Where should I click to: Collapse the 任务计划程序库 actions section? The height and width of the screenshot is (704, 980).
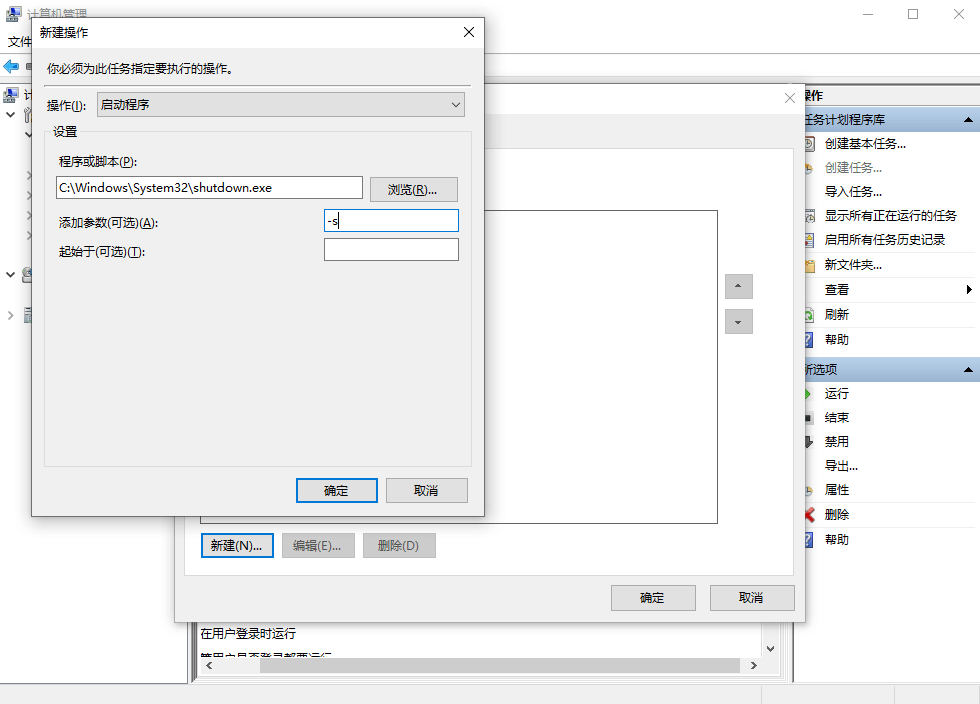coord(967,120)
